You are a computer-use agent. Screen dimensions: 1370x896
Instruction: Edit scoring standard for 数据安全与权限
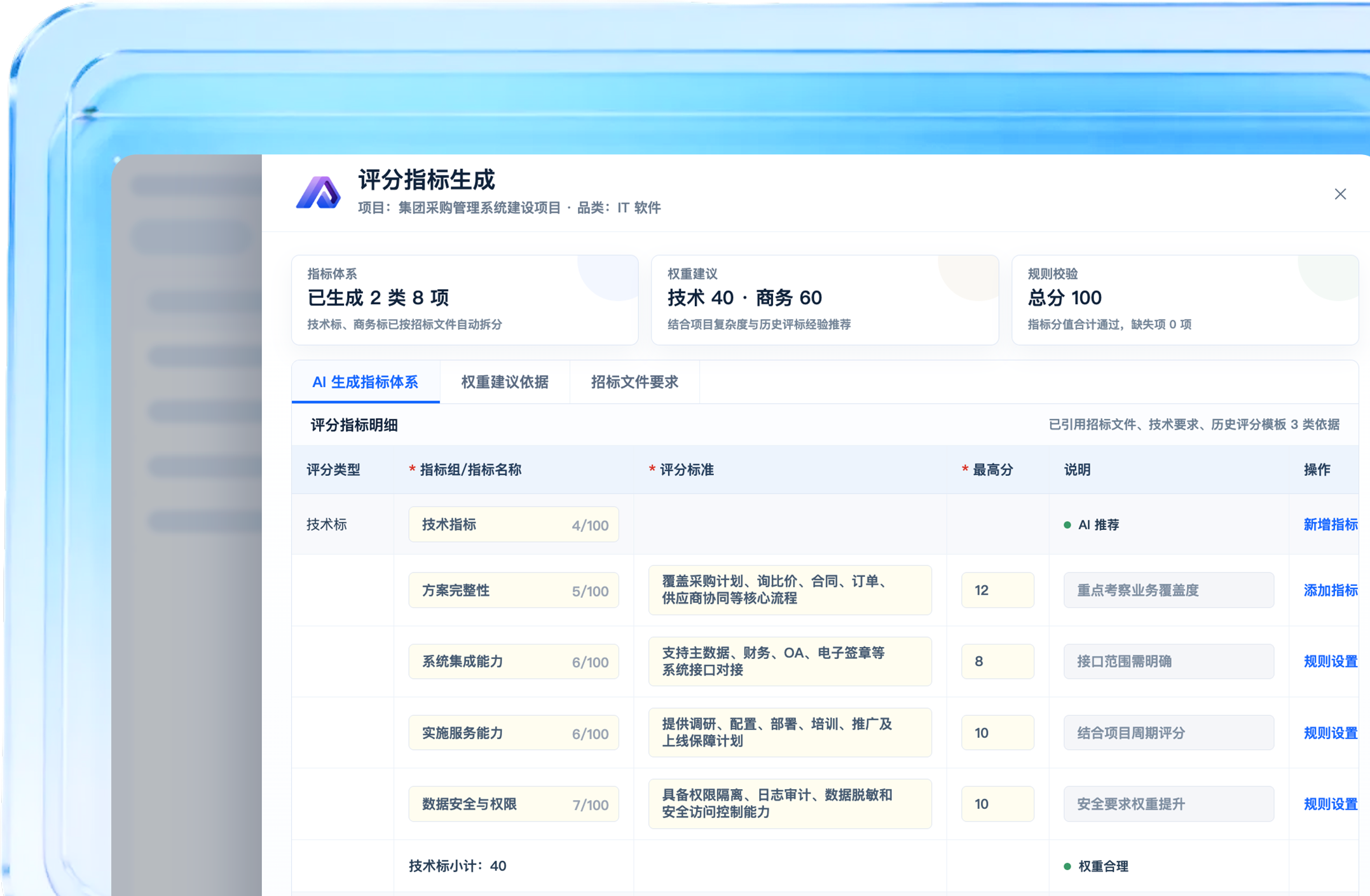coord(790,803)
